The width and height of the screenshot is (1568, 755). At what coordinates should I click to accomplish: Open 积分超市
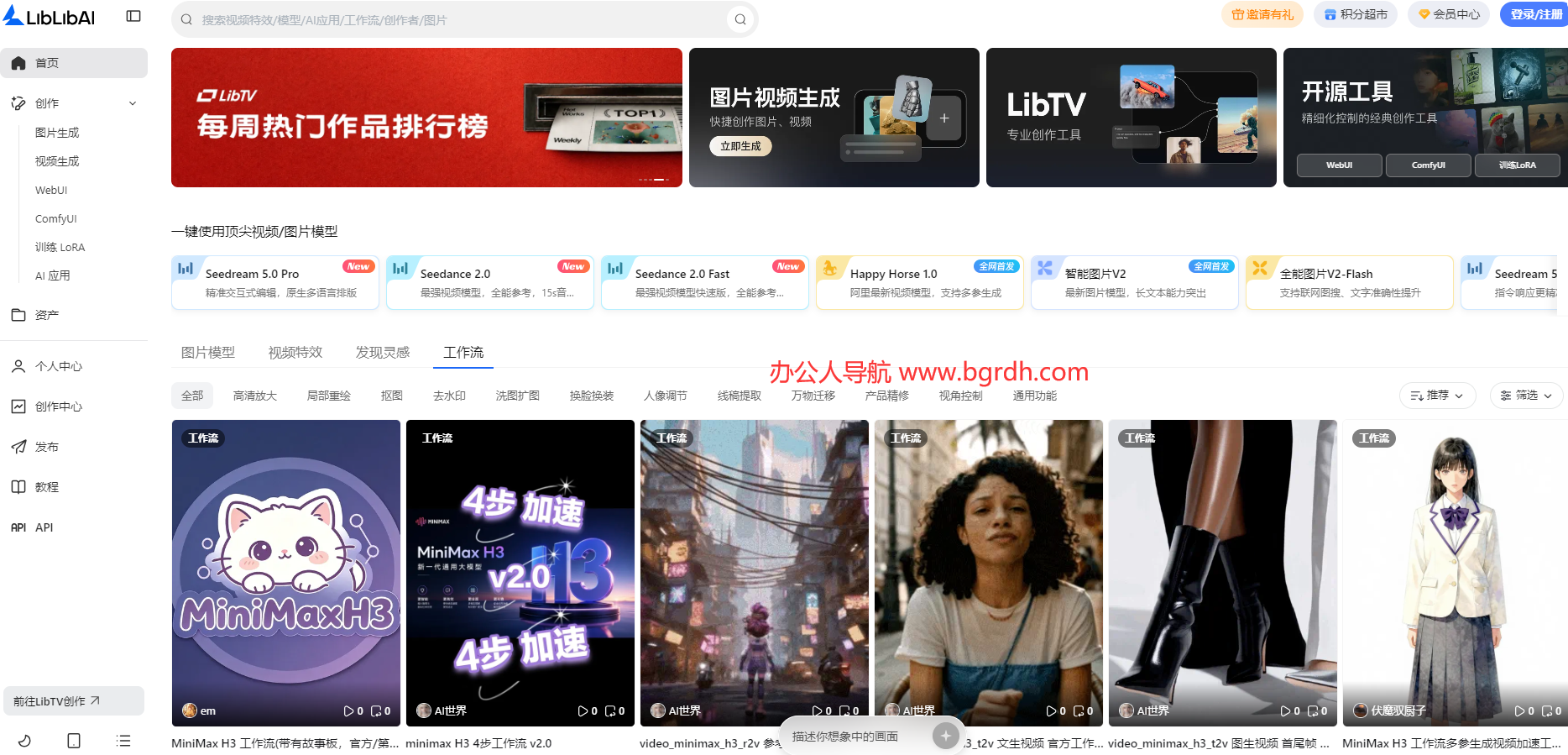tap(1356, 14)
